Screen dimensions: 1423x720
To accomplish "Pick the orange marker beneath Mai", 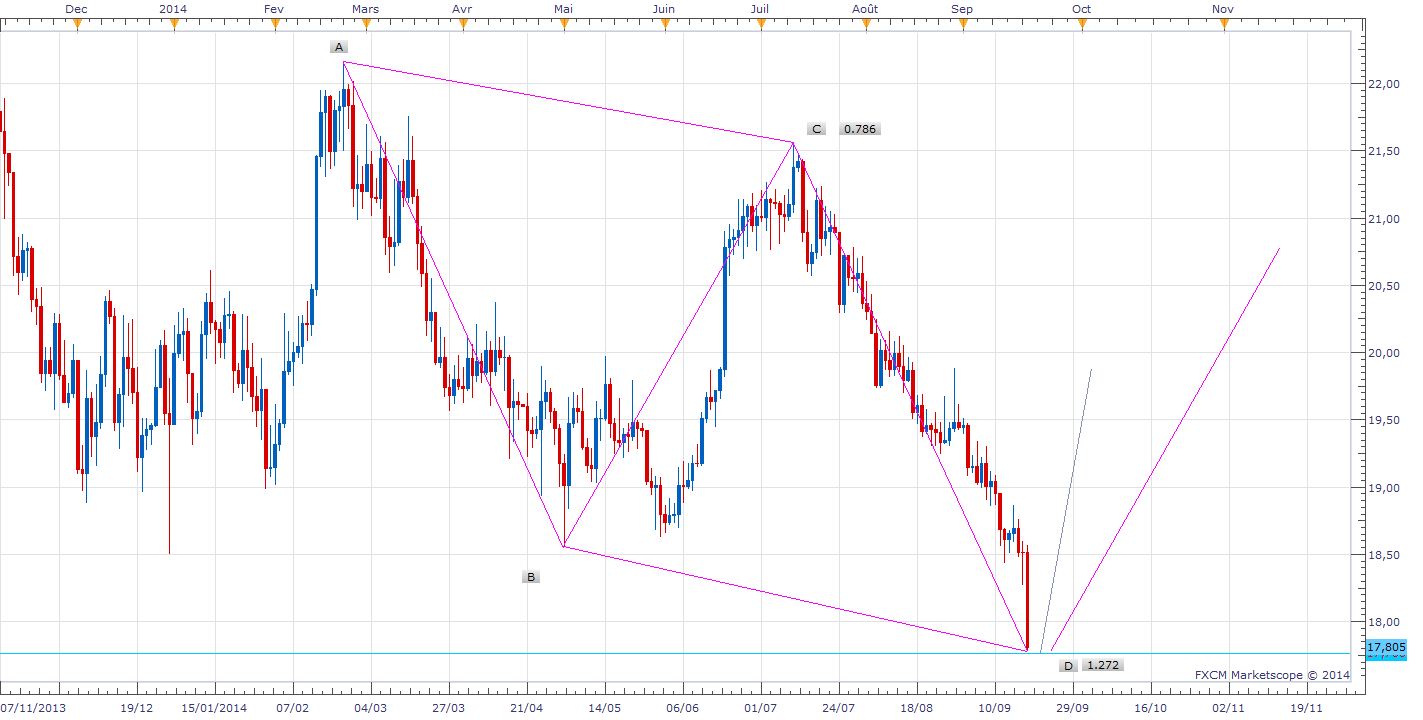I will click(x=564, y=24).
